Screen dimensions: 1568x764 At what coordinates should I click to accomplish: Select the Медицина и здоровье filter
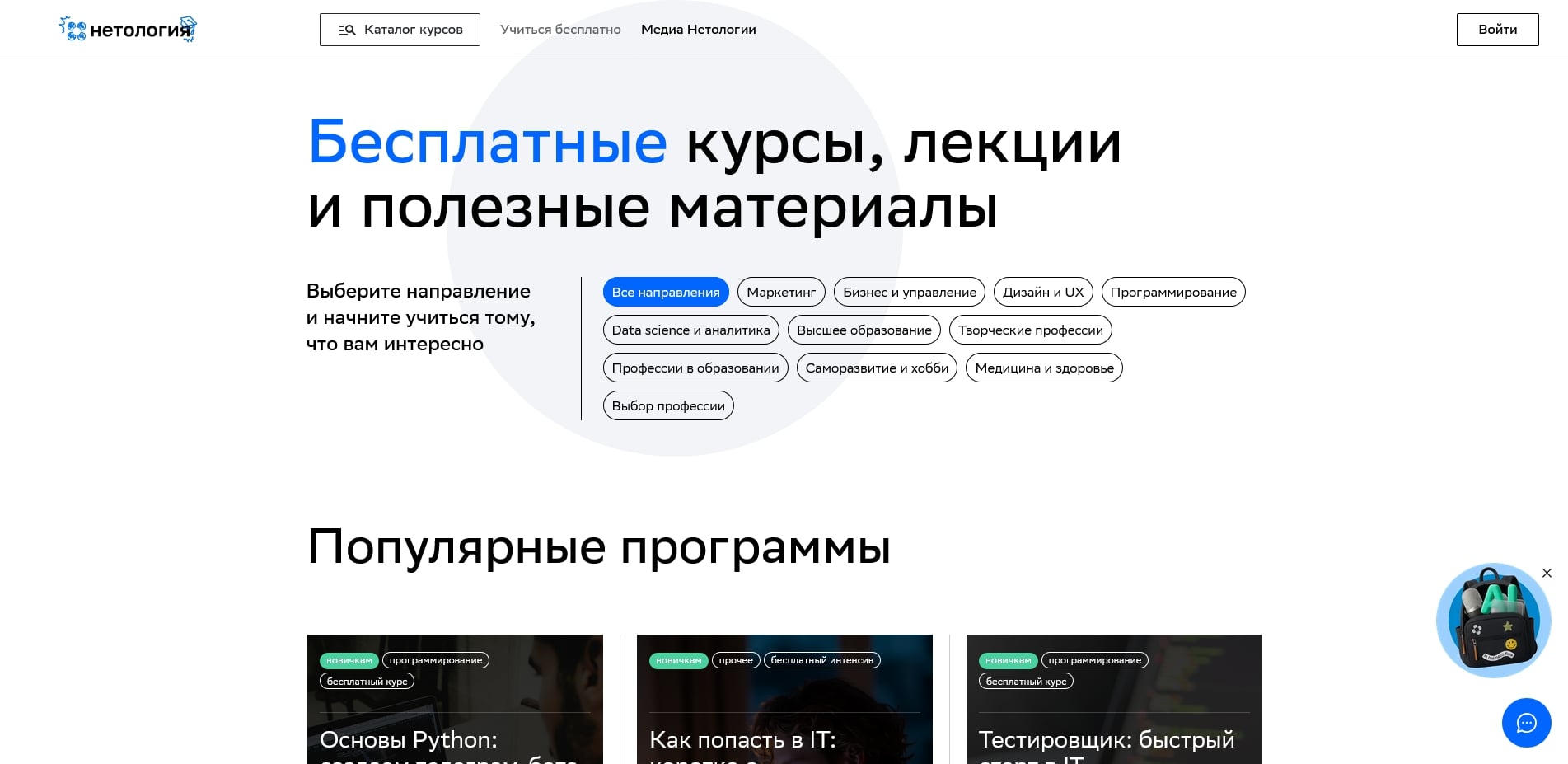tap(1043, 368)
